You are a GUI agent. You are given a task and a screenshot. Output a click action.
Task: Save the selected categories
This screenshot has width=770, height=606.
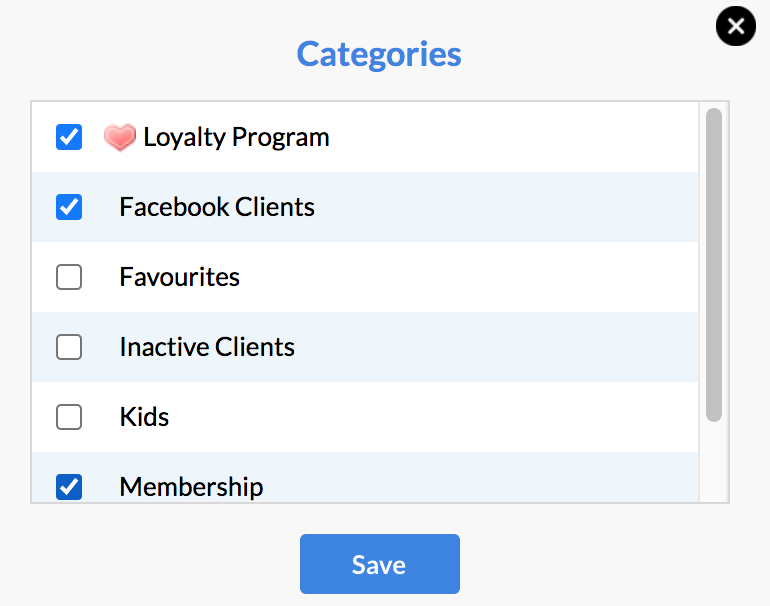pyautogui.click(x=380, y=564)
